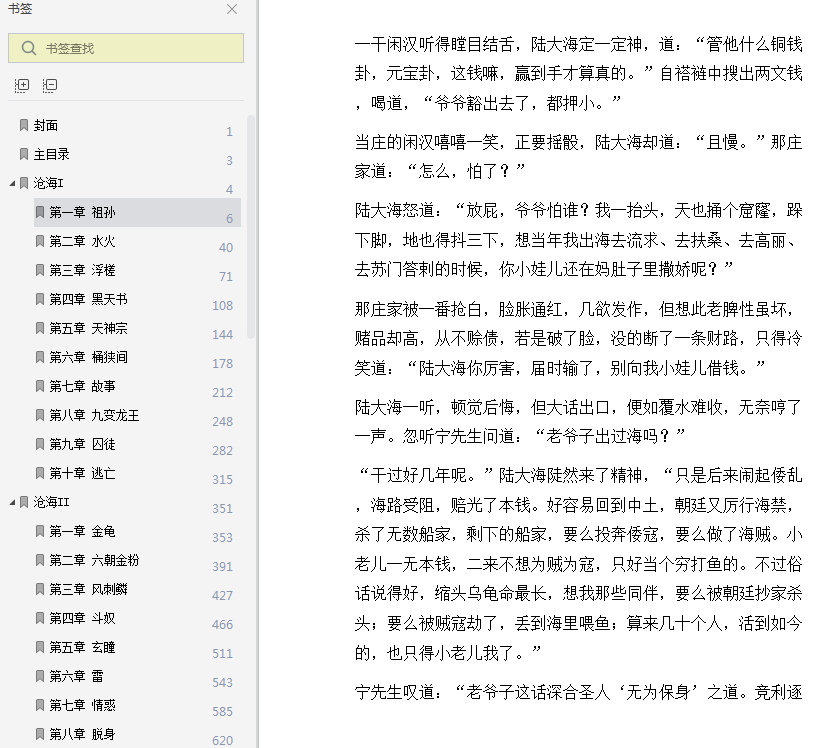835x748 pixels.
Task: Go to 第七章 情惑
Action: click(82, 705)
